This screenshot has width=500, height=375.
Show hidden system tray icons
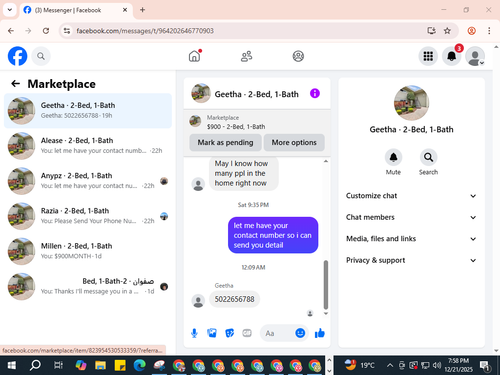coord(389,365)
